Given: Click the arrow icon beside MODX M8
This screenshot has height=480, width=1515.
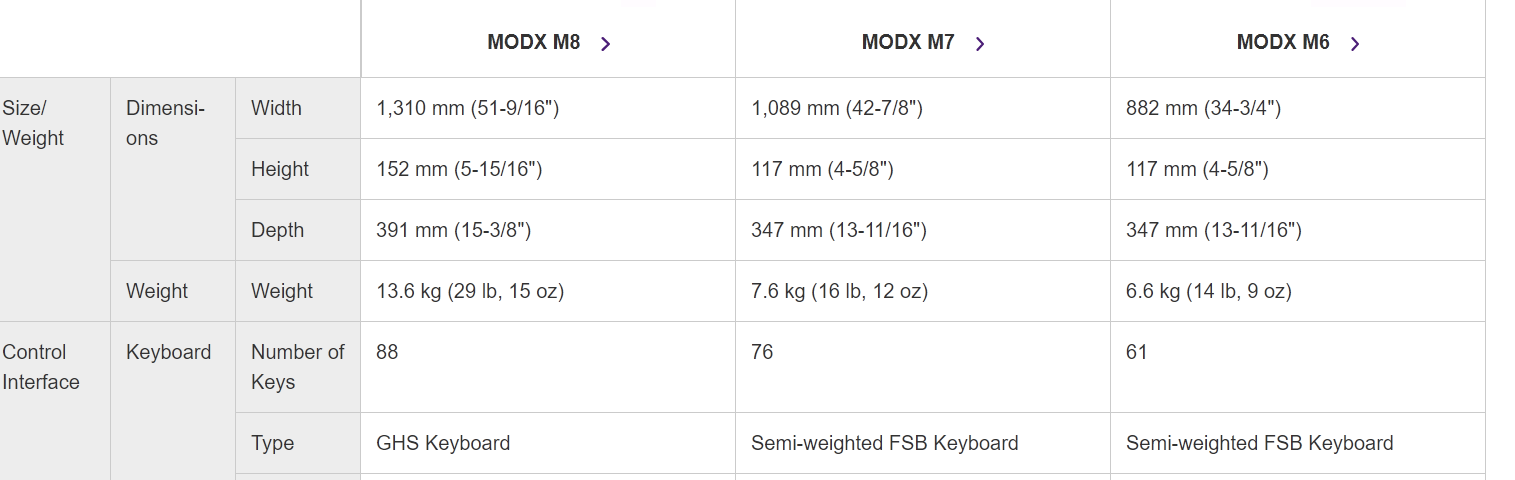Looking at the screenshot, I should click(x=605, y=44).
